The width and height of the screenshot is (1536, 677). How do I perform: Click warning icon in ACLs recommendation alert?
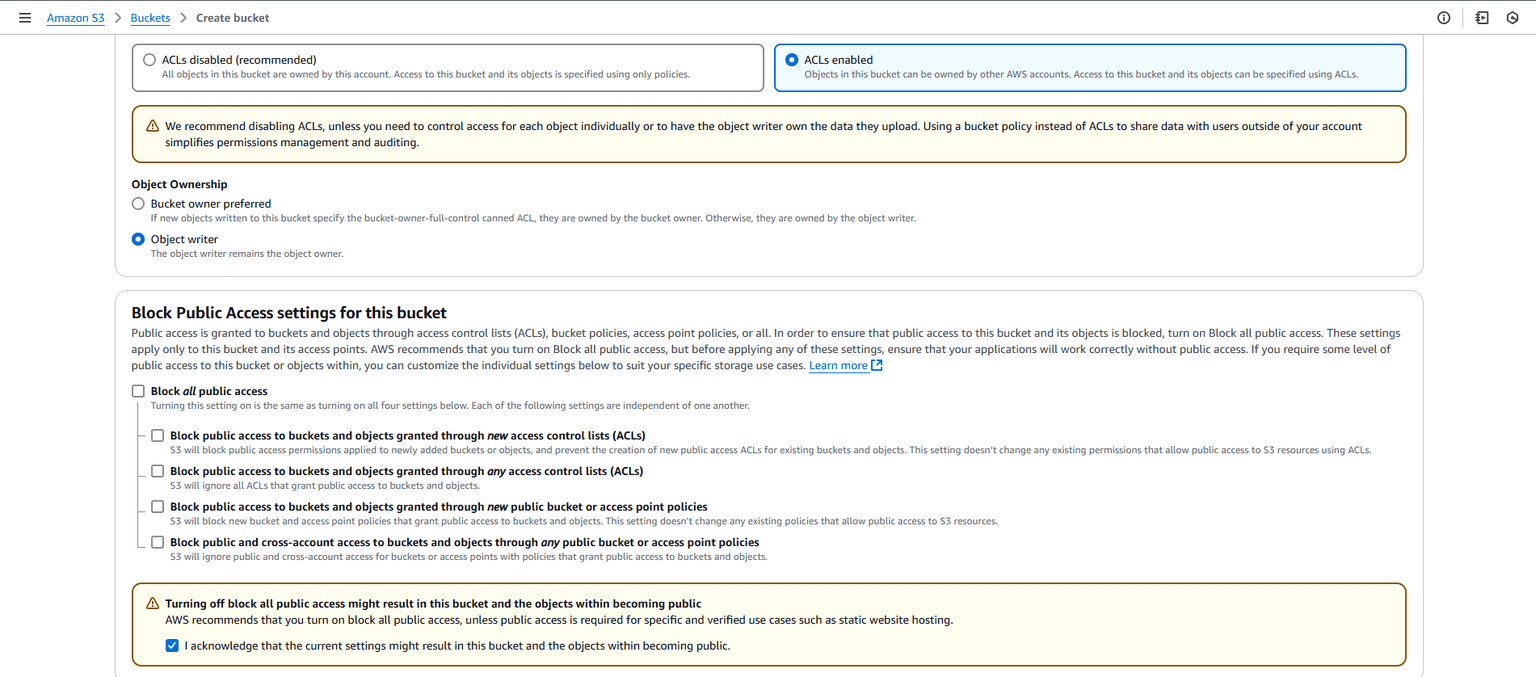[x=152, y=127]
